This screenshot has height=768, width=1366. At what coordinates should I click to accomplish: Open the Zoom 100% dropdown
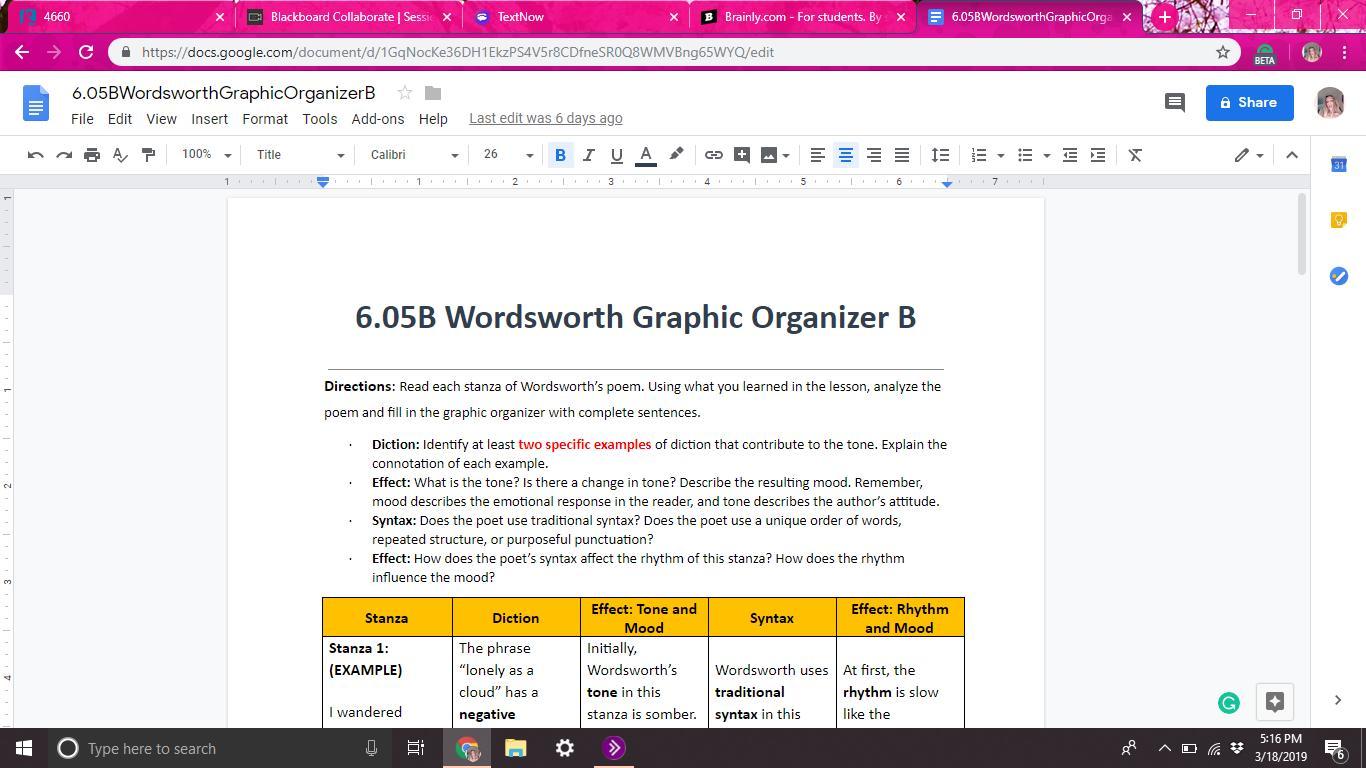coord(205,155)
